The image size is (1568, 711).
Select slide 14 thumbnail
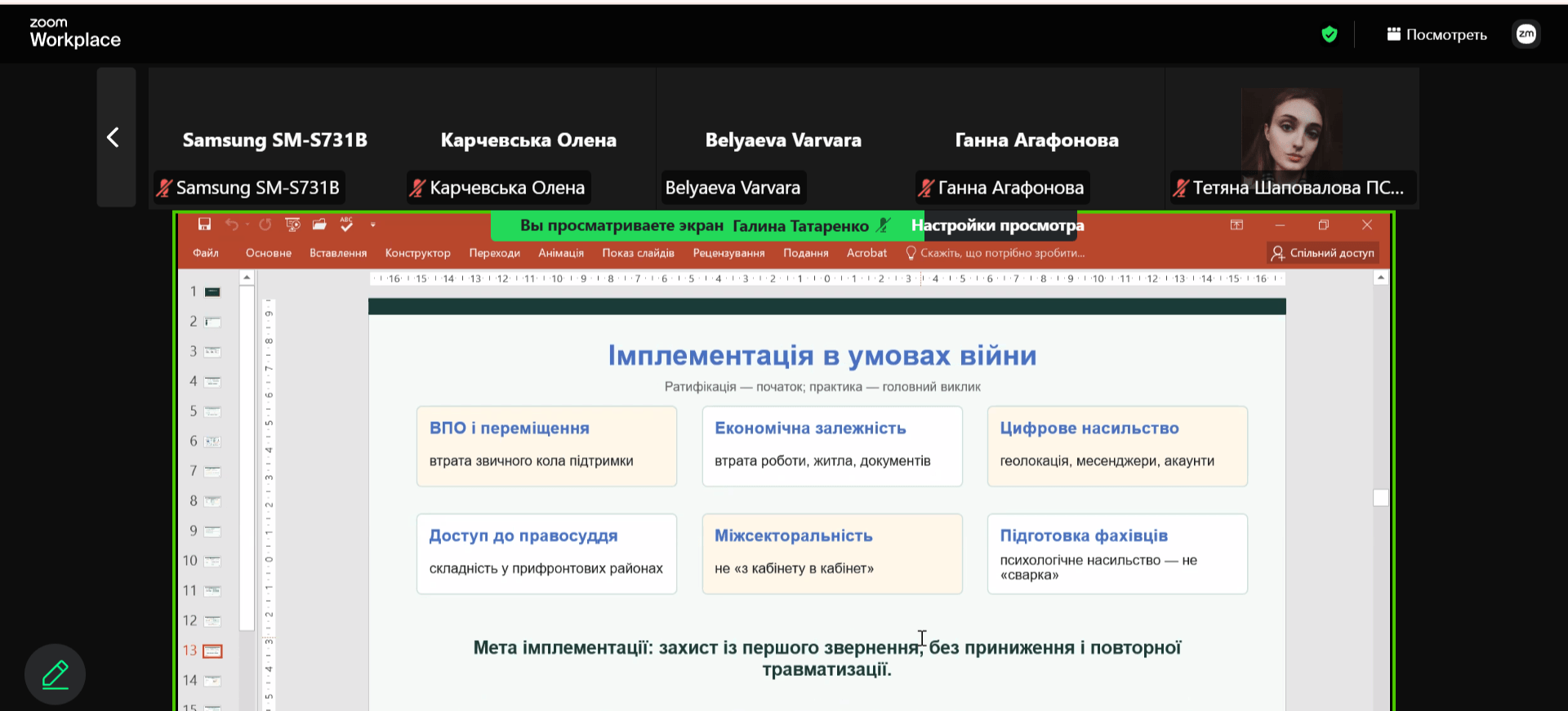tap(212, 681)
